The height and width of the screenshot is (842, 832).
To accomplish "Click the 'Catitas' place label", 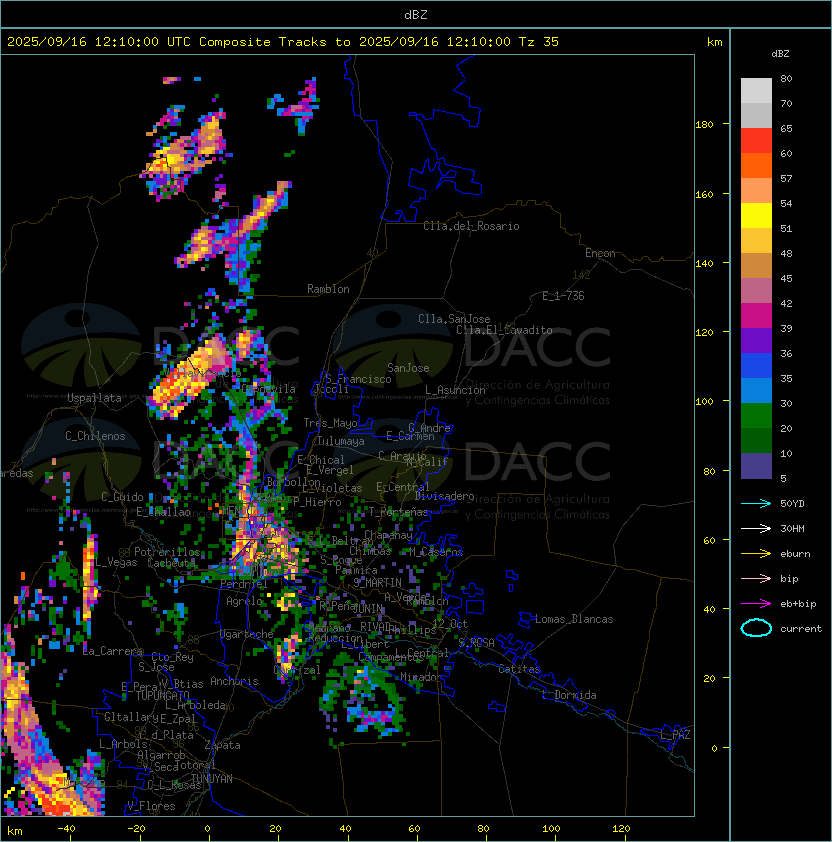I will [519, 669].
